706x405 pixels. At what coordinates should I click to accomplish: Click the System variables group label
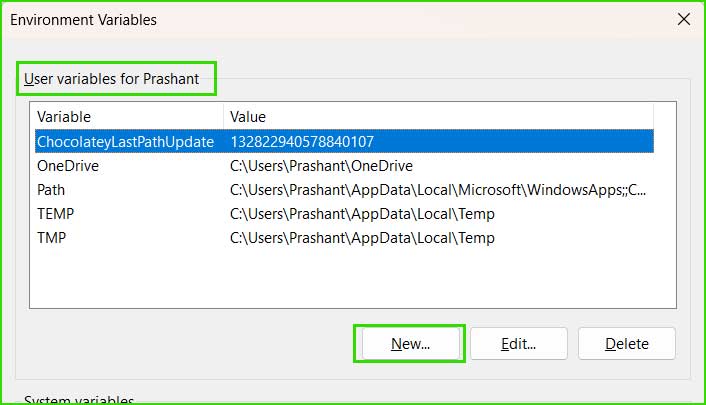click(79, 400)
